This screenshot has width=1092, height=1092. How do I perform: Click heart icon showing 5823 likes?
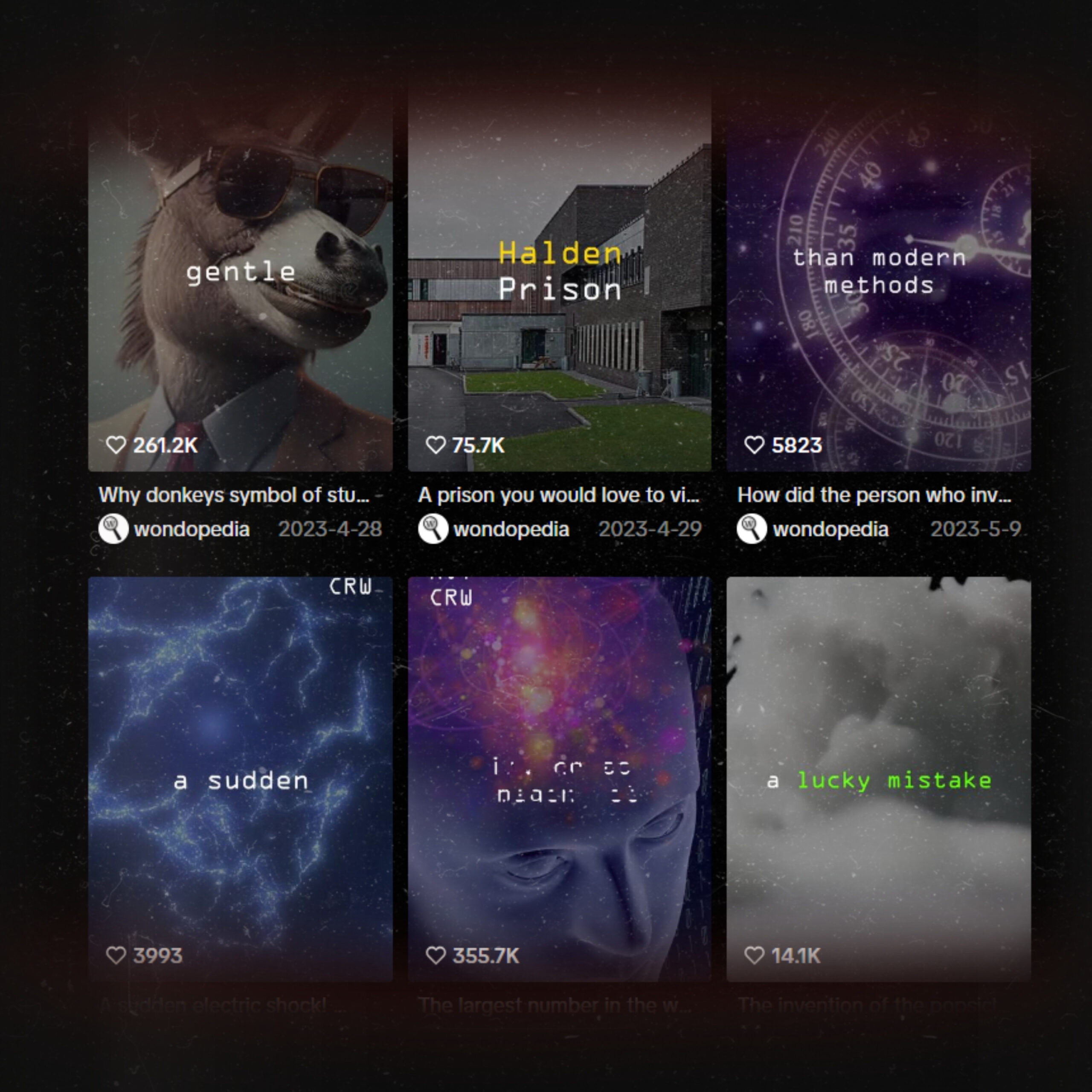(x=754, y=445)
